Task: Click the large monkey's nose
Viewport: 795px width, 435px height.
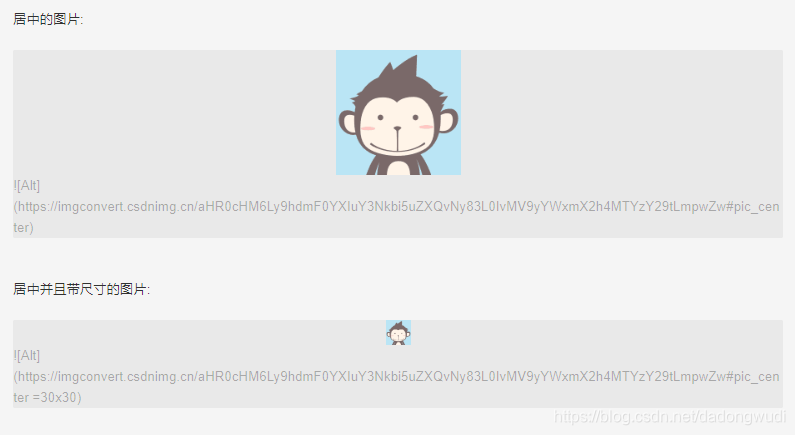Action: tap(398, 129)
